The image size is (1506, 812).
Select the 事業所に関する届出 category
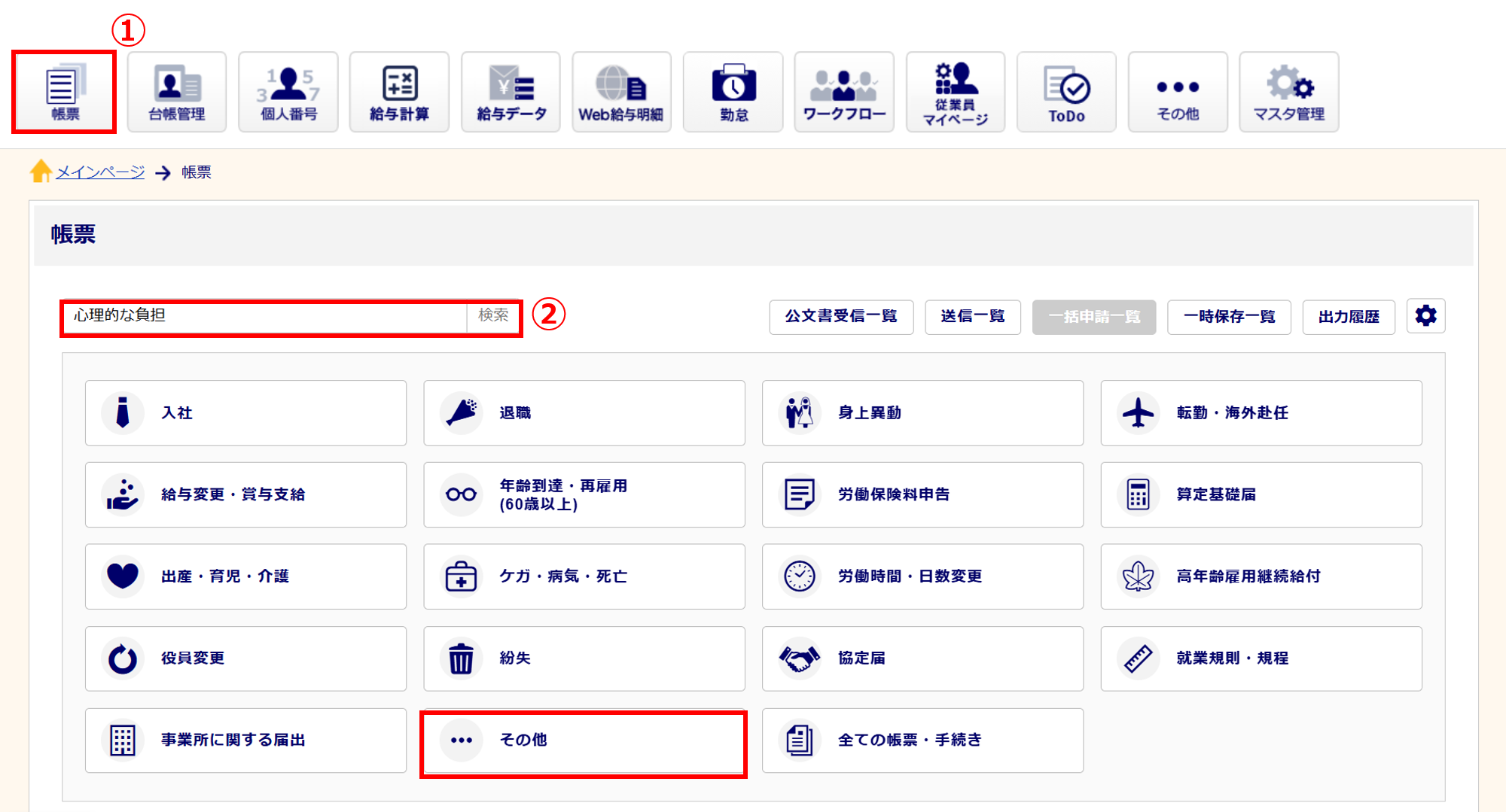(x=245, y=741)
